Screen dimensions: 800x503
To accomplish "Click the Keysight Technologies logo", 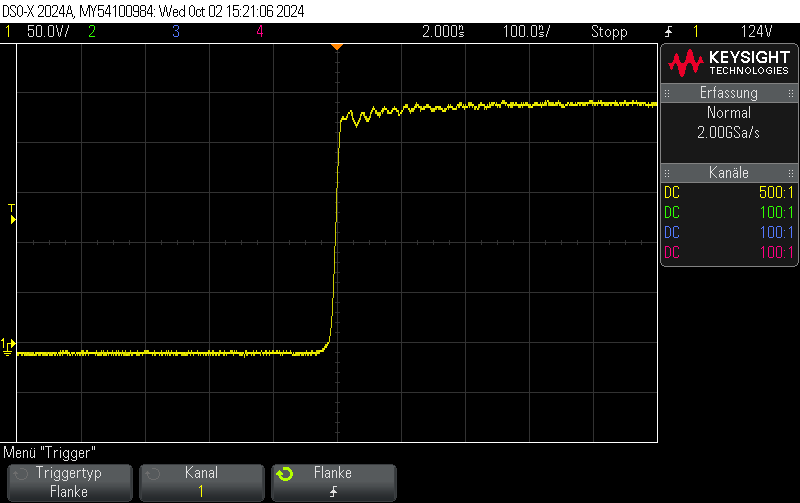I will click(x=729, y=63).
